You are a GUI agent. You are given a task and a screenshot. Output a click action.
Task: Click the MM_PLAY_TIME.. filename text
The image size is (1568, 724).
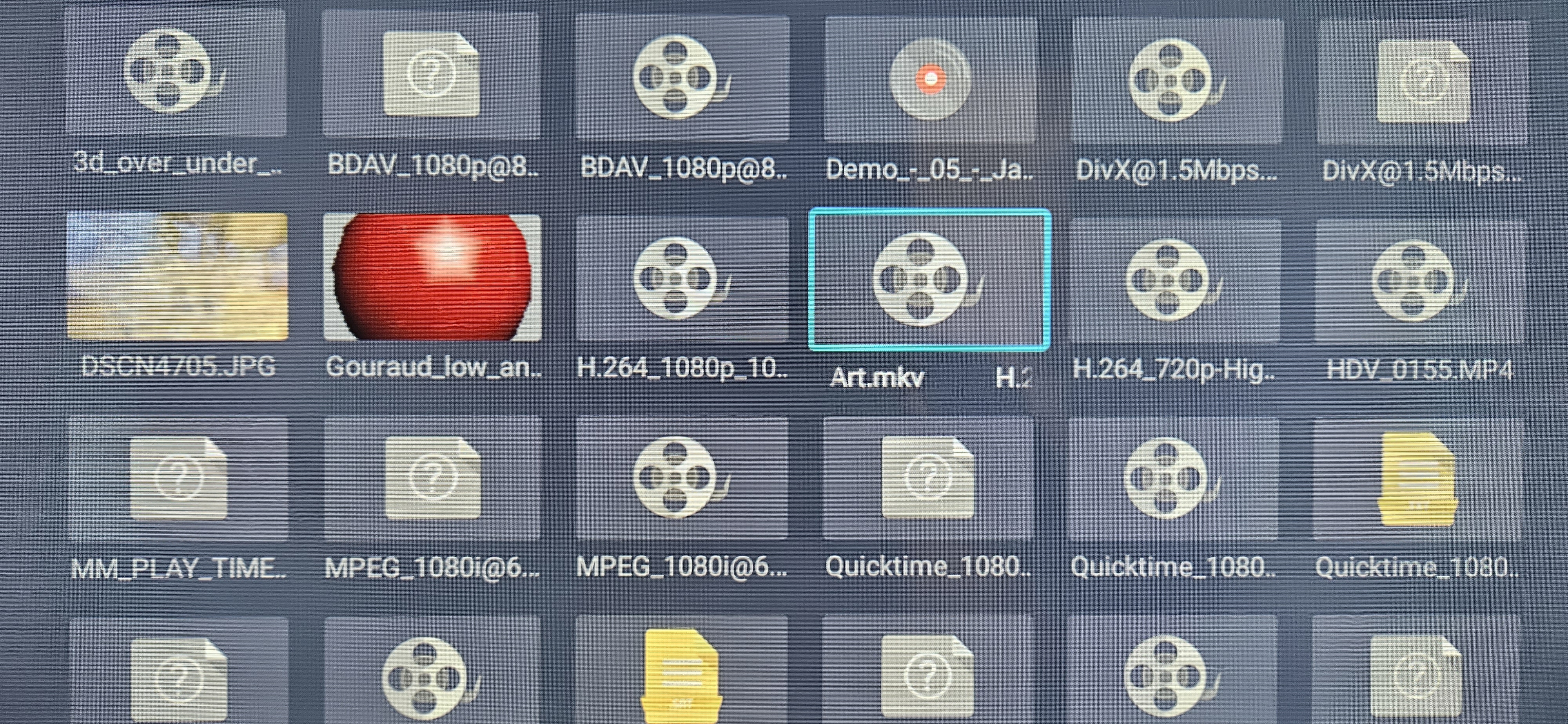coord(178,570)
